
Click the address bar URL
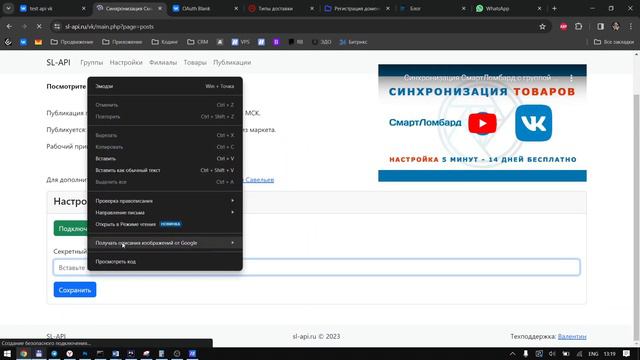[x=109, y=27]
